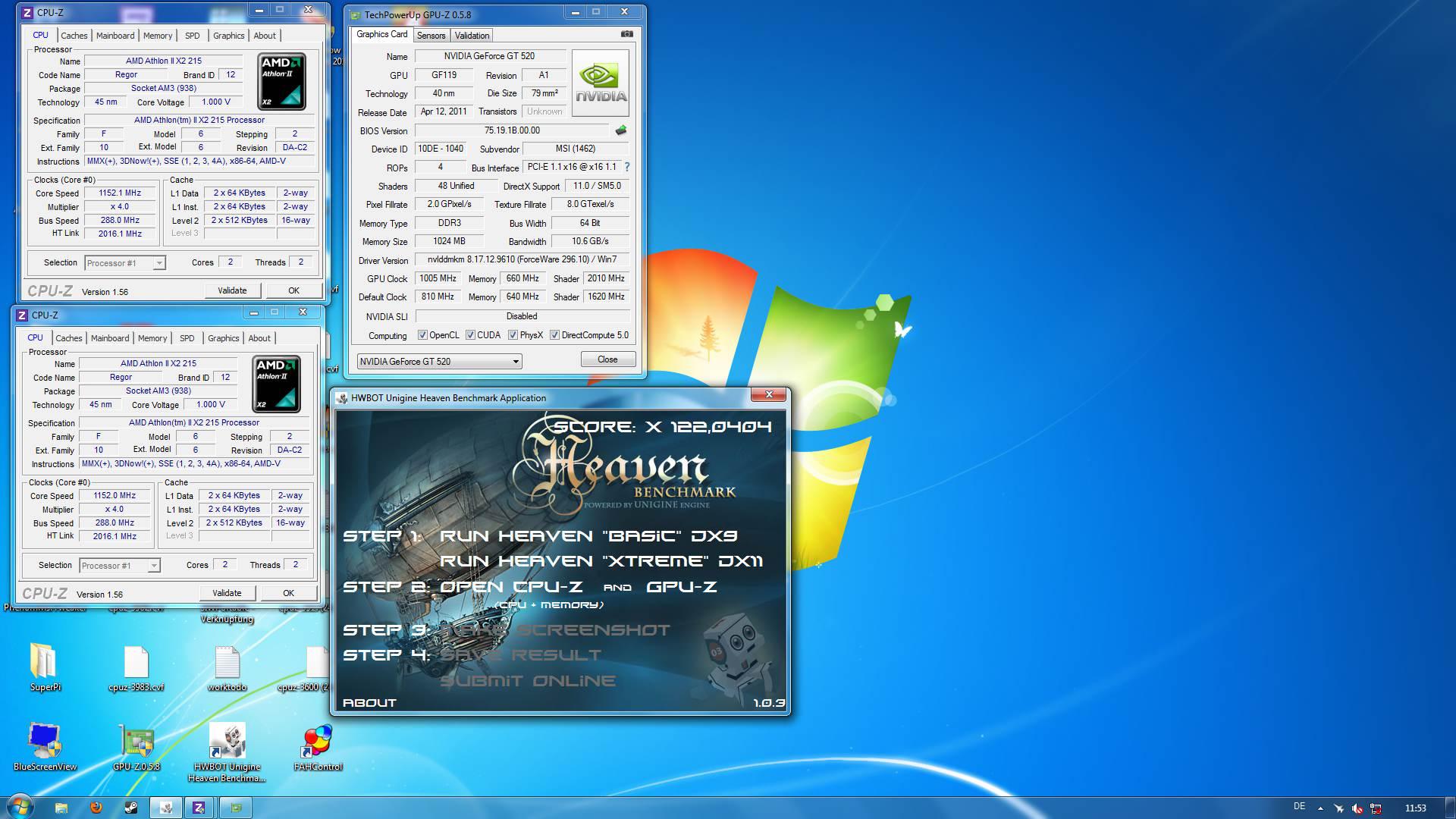Run Heaven "Basic" DX9 benchmark
The width and height of the screenshot is (1456, 819).
tap(588, 536)
